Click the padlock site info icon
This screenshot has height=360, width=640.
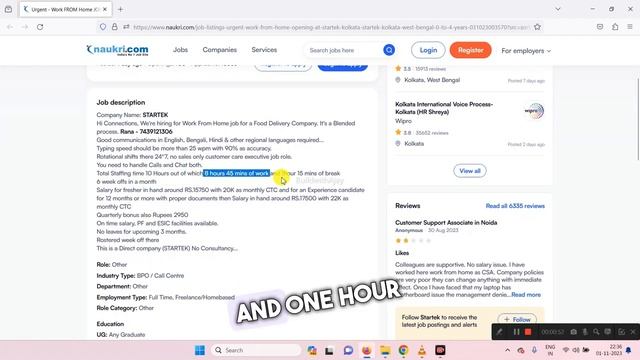pos(115,27)
